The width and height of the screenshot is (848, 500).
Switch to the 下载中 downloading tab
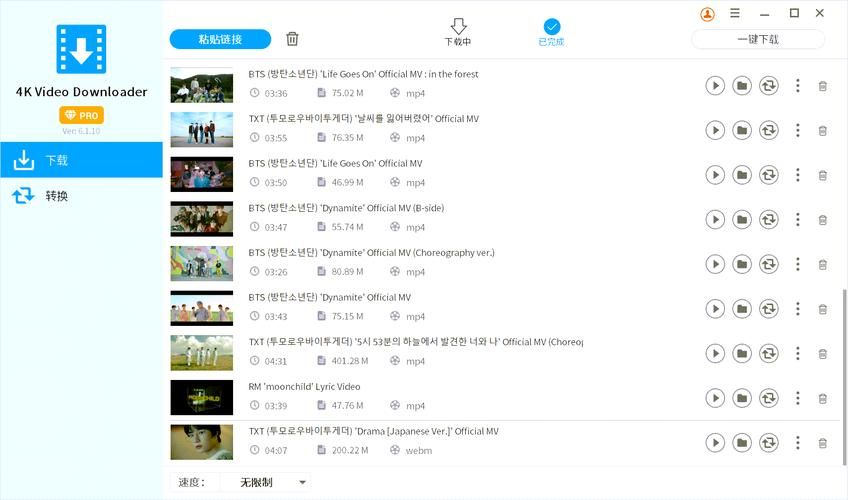(x=458, y=32)
